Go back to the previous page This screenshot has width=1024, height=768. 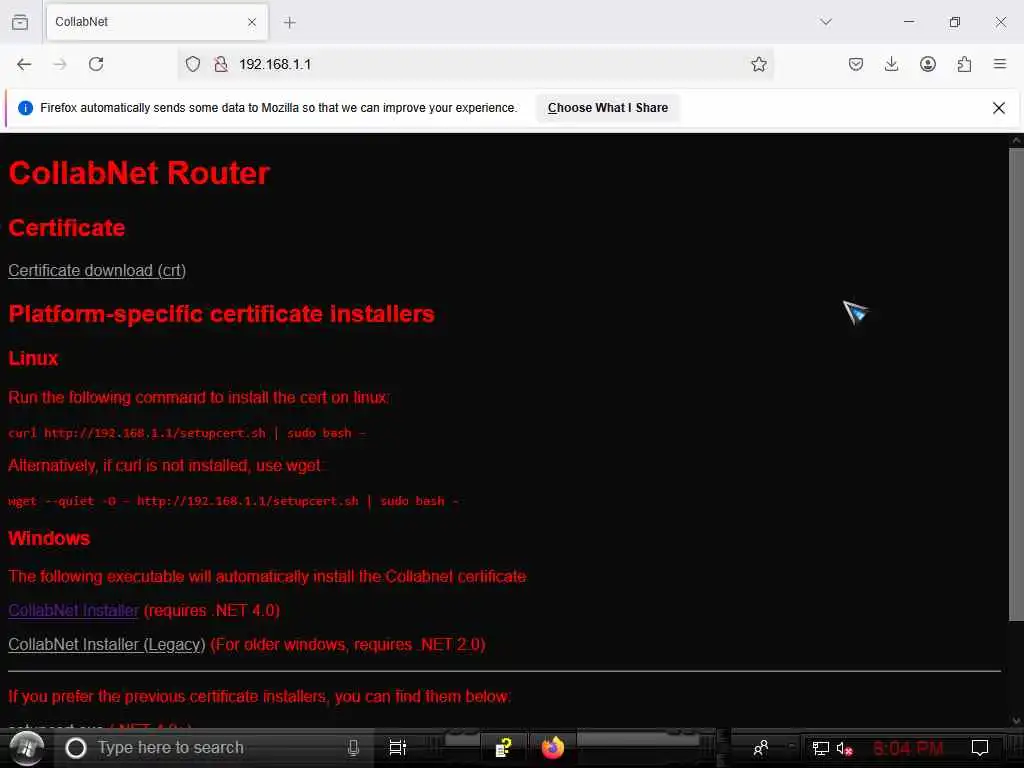24,64
